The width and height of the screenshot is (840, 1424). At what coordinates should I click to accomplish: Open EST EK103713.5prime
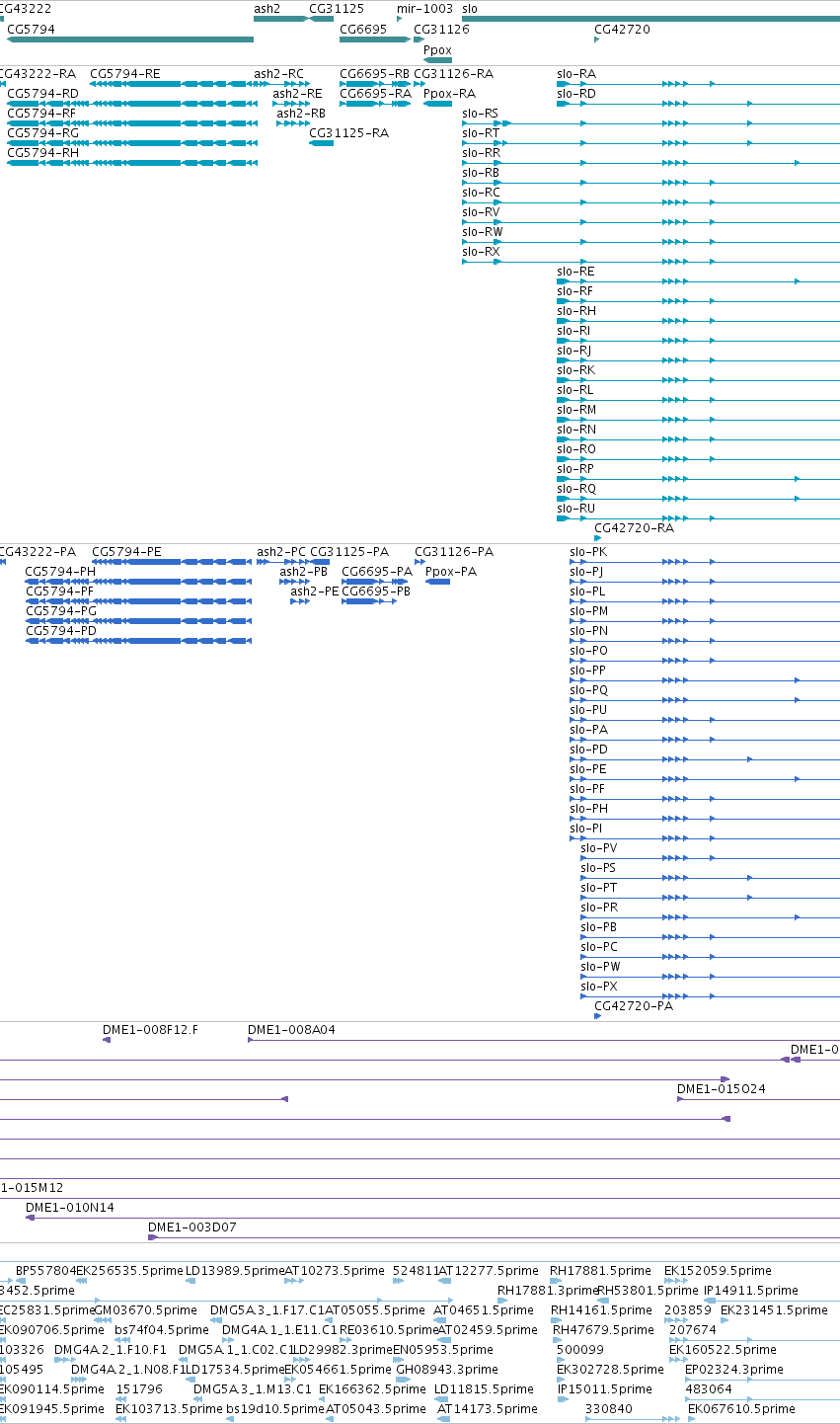(x=169, y=1409)
